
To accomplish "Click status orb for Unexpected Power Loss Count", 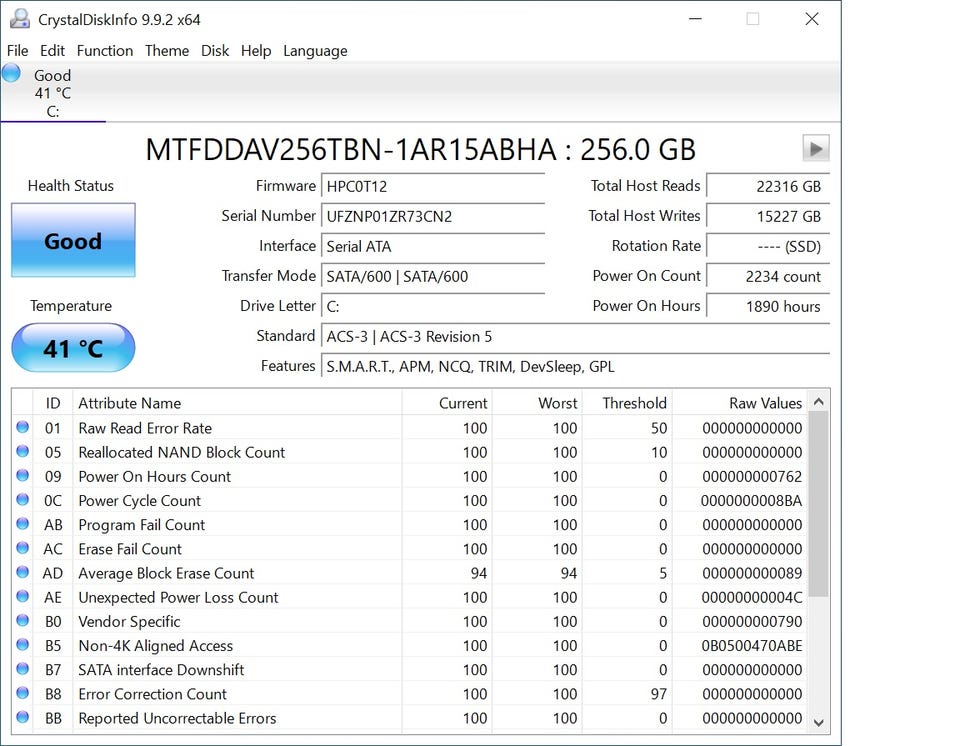I will (23, 596).
